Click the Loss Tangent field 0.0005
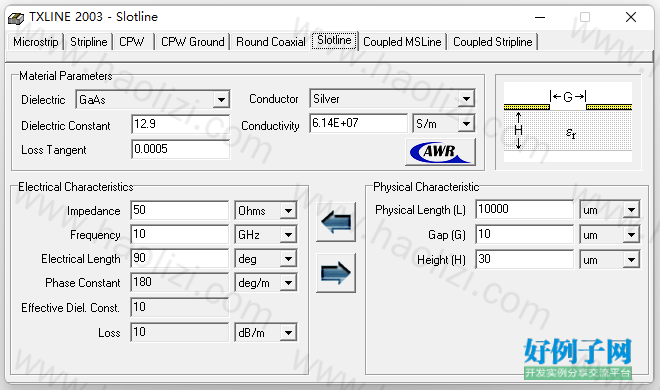 point(180,149)
